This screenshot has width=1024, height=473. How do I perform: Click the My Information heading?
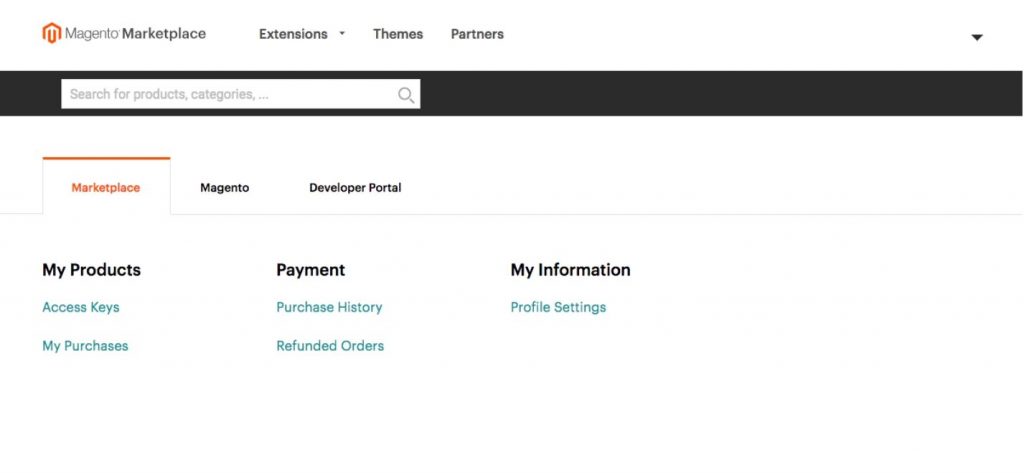pyautogui.click(x=571, y=270)
